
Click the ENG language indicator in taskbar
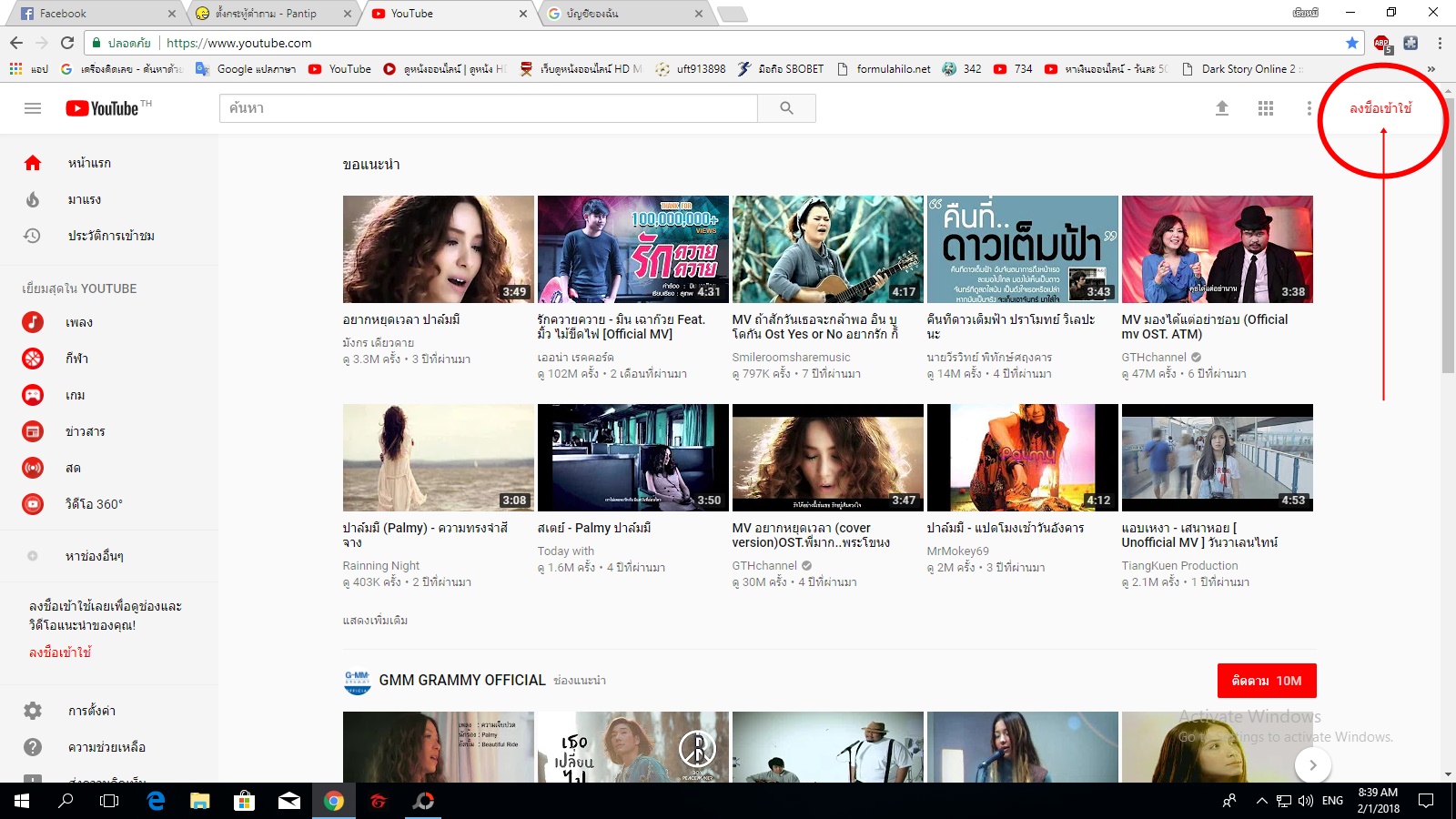click(1332, 801)
